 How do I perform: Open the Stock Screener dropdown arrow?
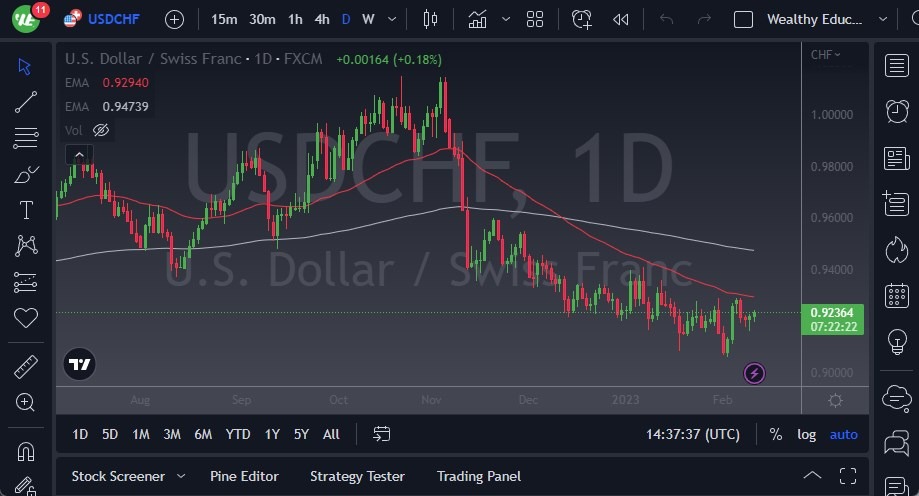(x=181, y=476)
